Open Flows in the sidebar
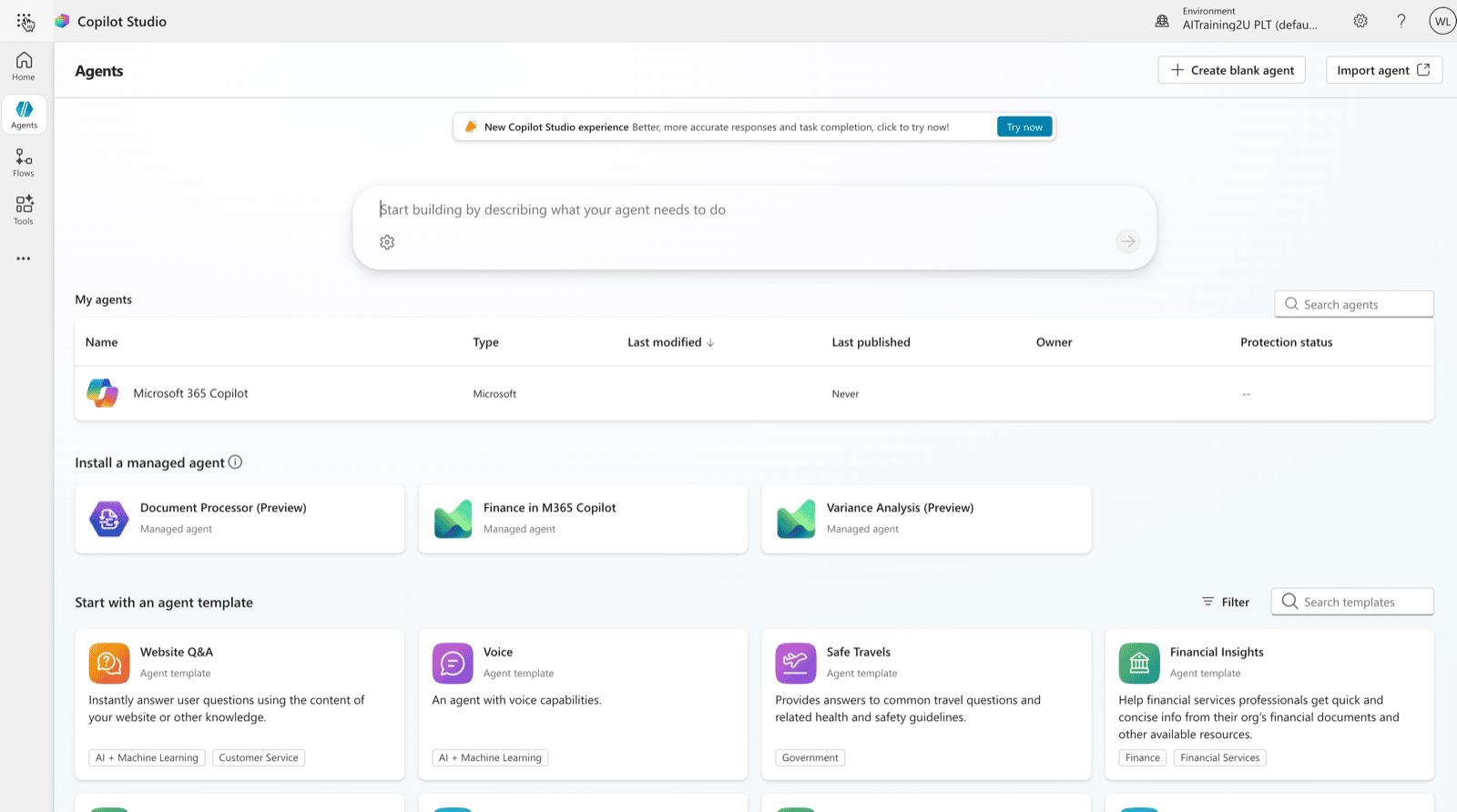The height and width of the screenshot is (812, 1457). tap(24, 163)
